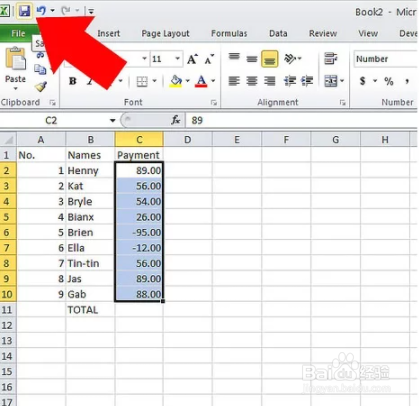Screen dimensions: 419x406
Task: Click cell with name Bryle
Action: pos(90,201)
